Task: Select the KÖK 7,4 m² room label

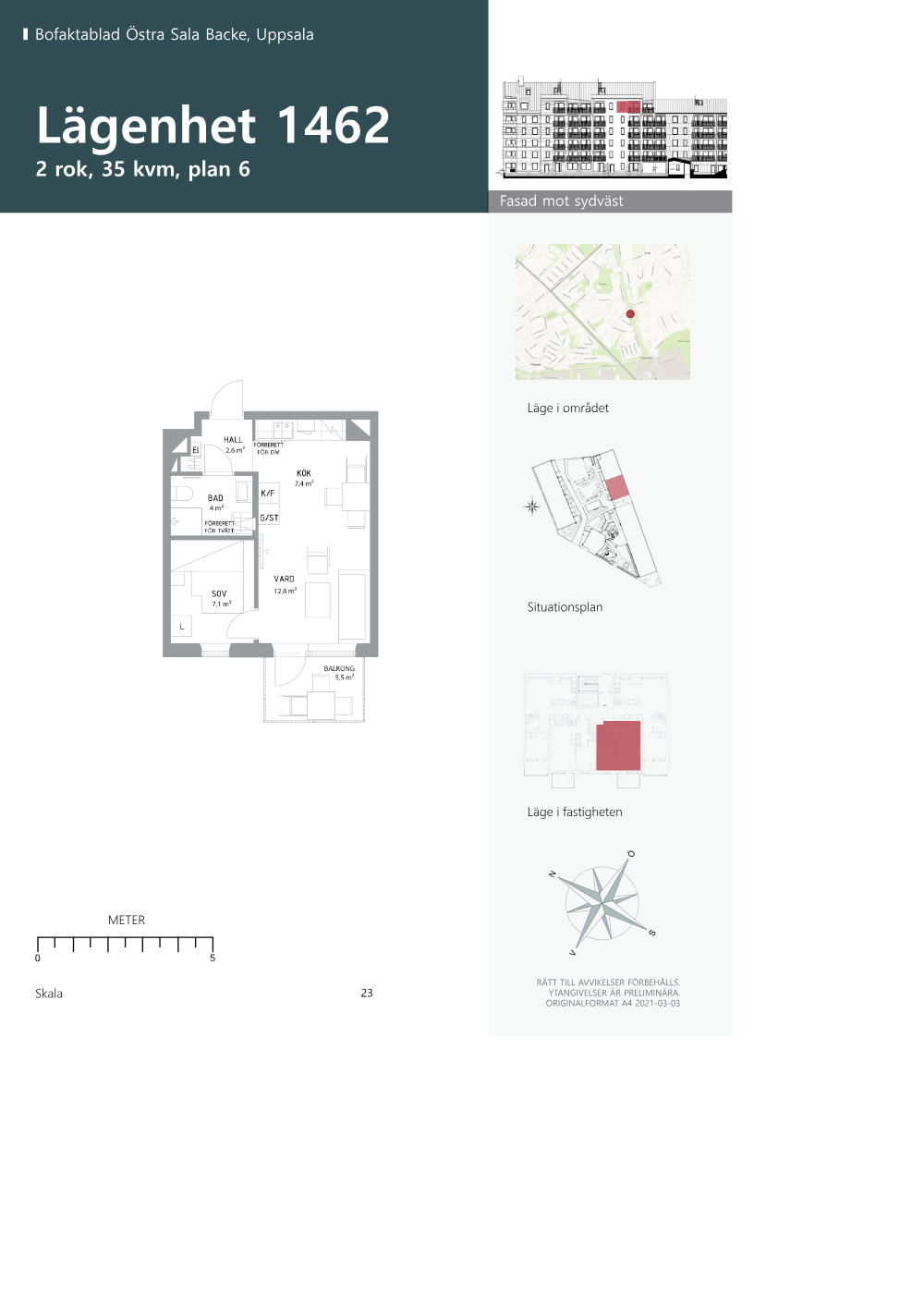Action: tap(304, 478)
